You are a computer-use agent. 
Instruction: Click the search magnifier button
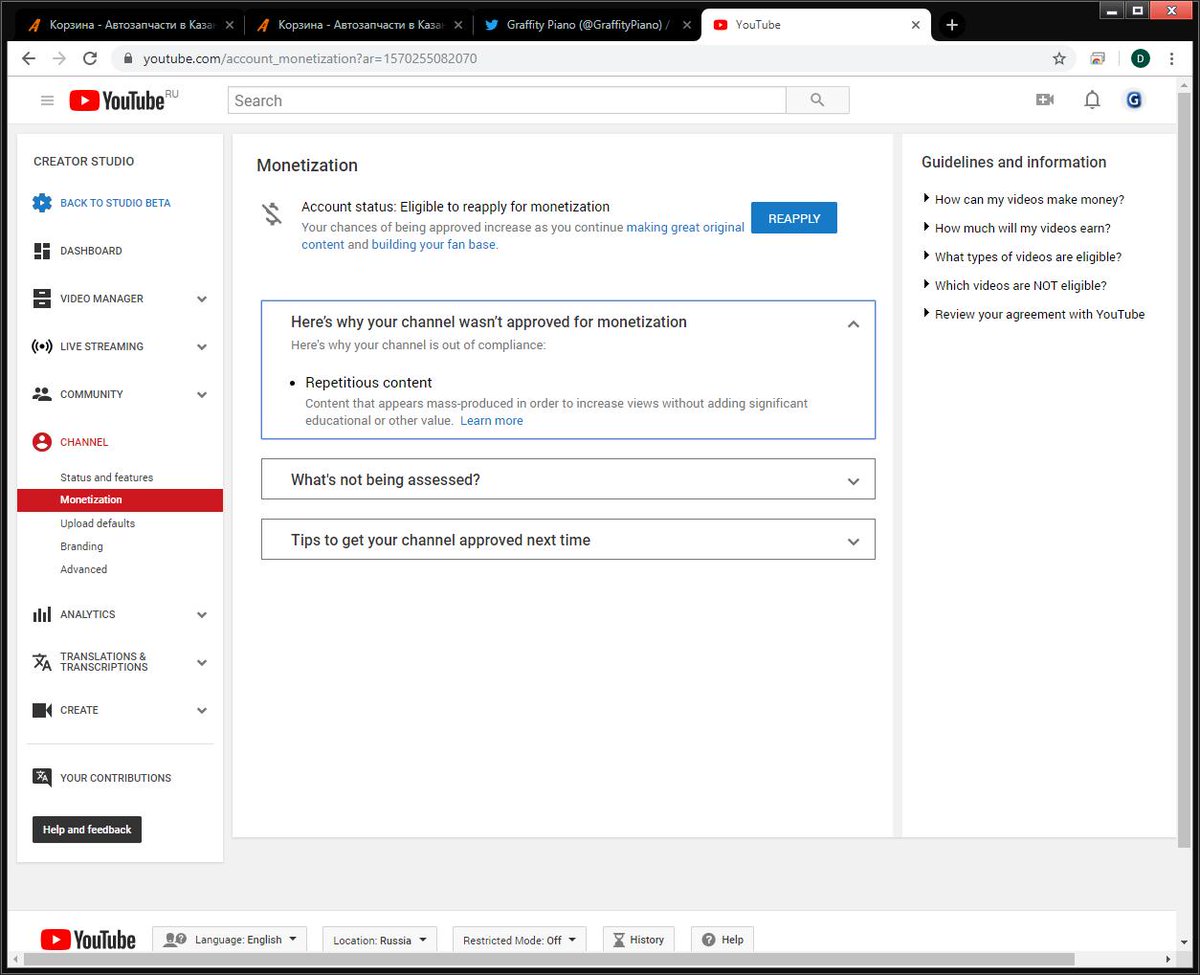pyautogui.click(x=817, y=100)
